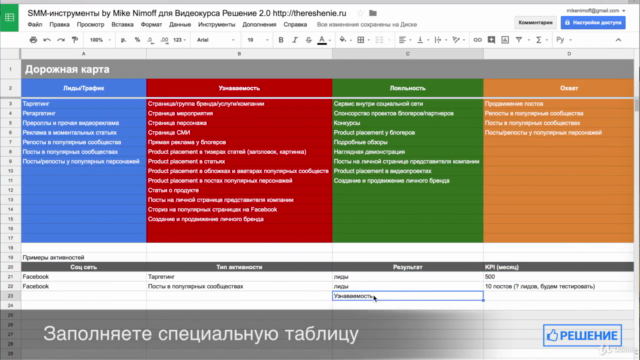Open the account email dropdown

click(x=596, y=10)
